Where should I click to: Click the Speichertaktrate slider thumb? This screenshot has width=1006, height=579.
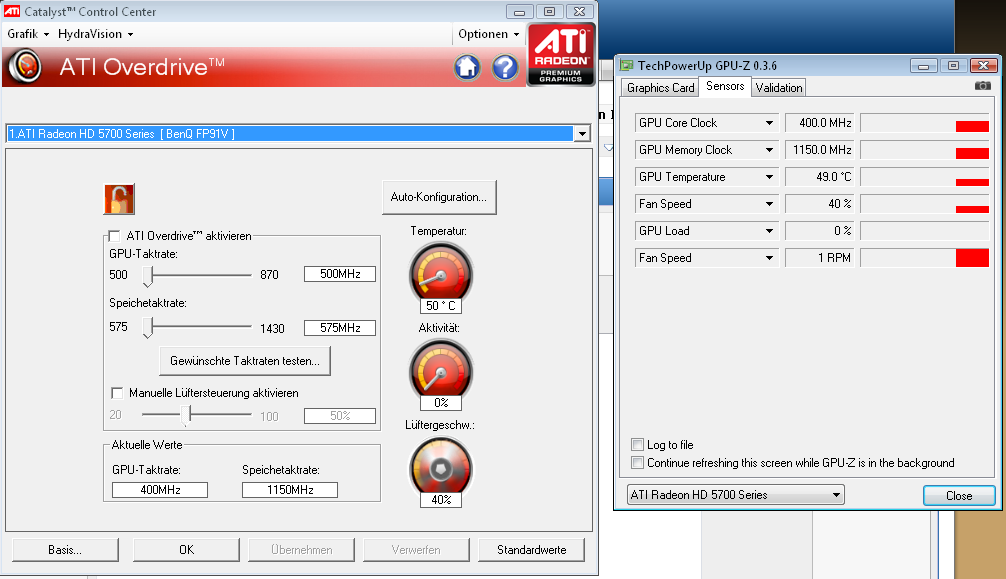click(x=148, y=327)
